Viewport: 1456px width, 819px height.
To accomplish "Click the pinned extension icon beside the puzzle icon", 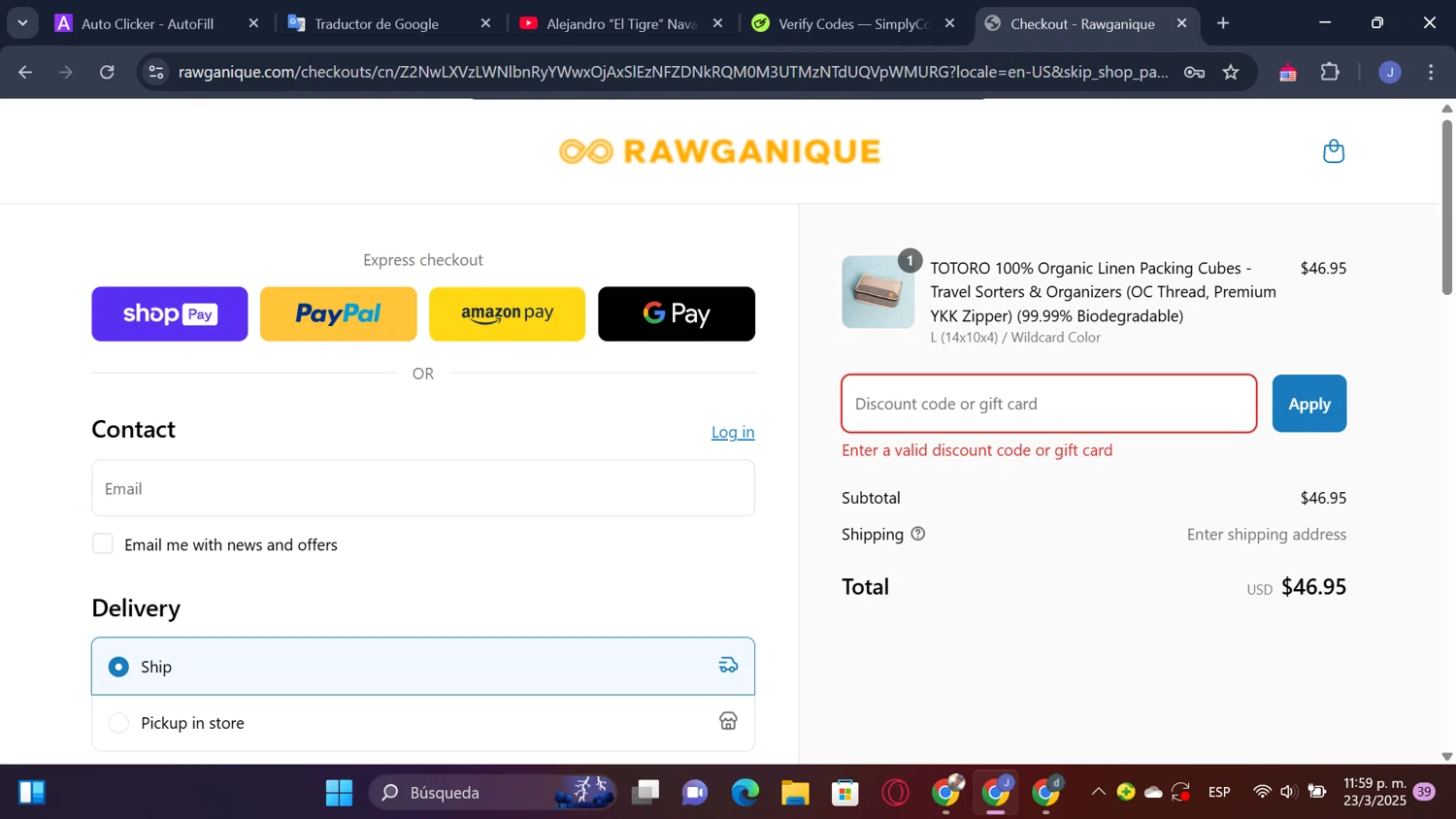I will tap(1288, 72).
